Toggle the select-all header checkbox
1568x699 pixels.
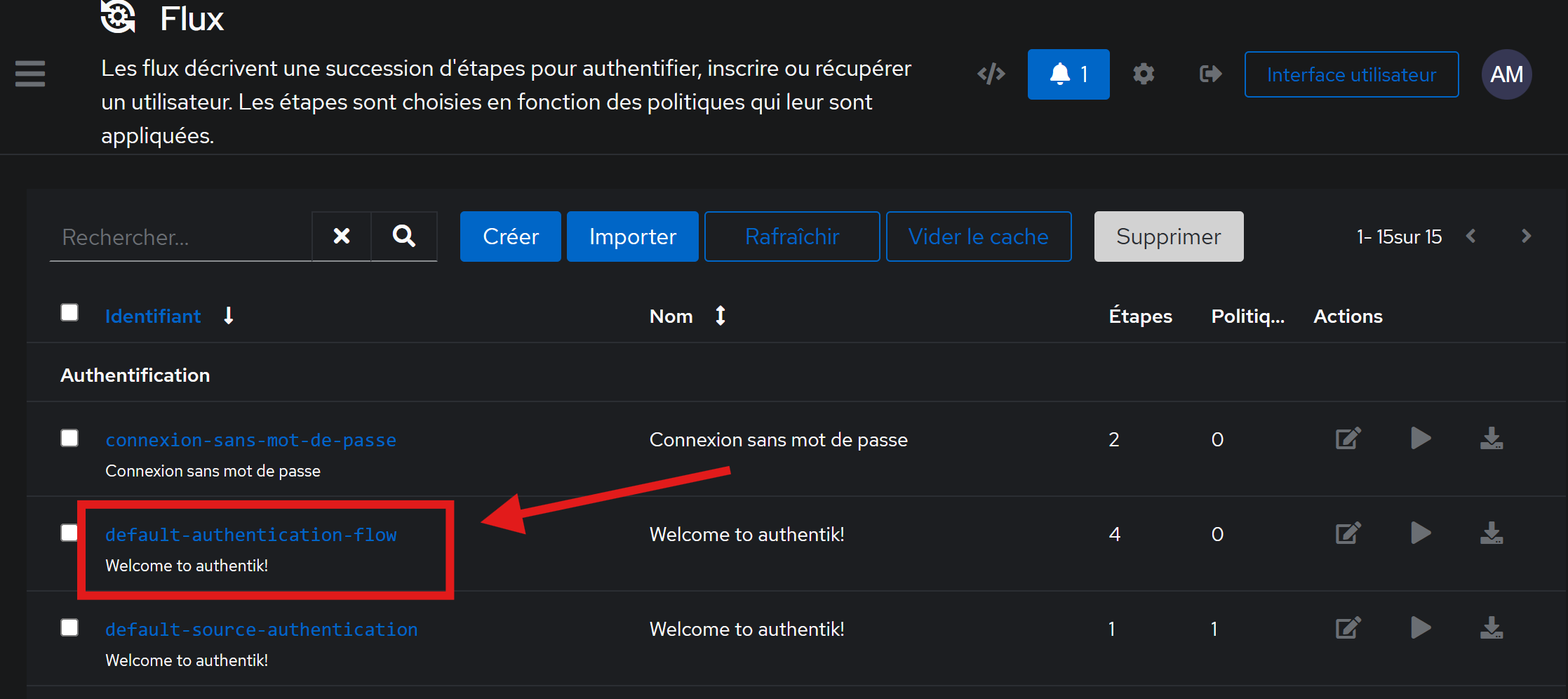[x=69, y=312]
